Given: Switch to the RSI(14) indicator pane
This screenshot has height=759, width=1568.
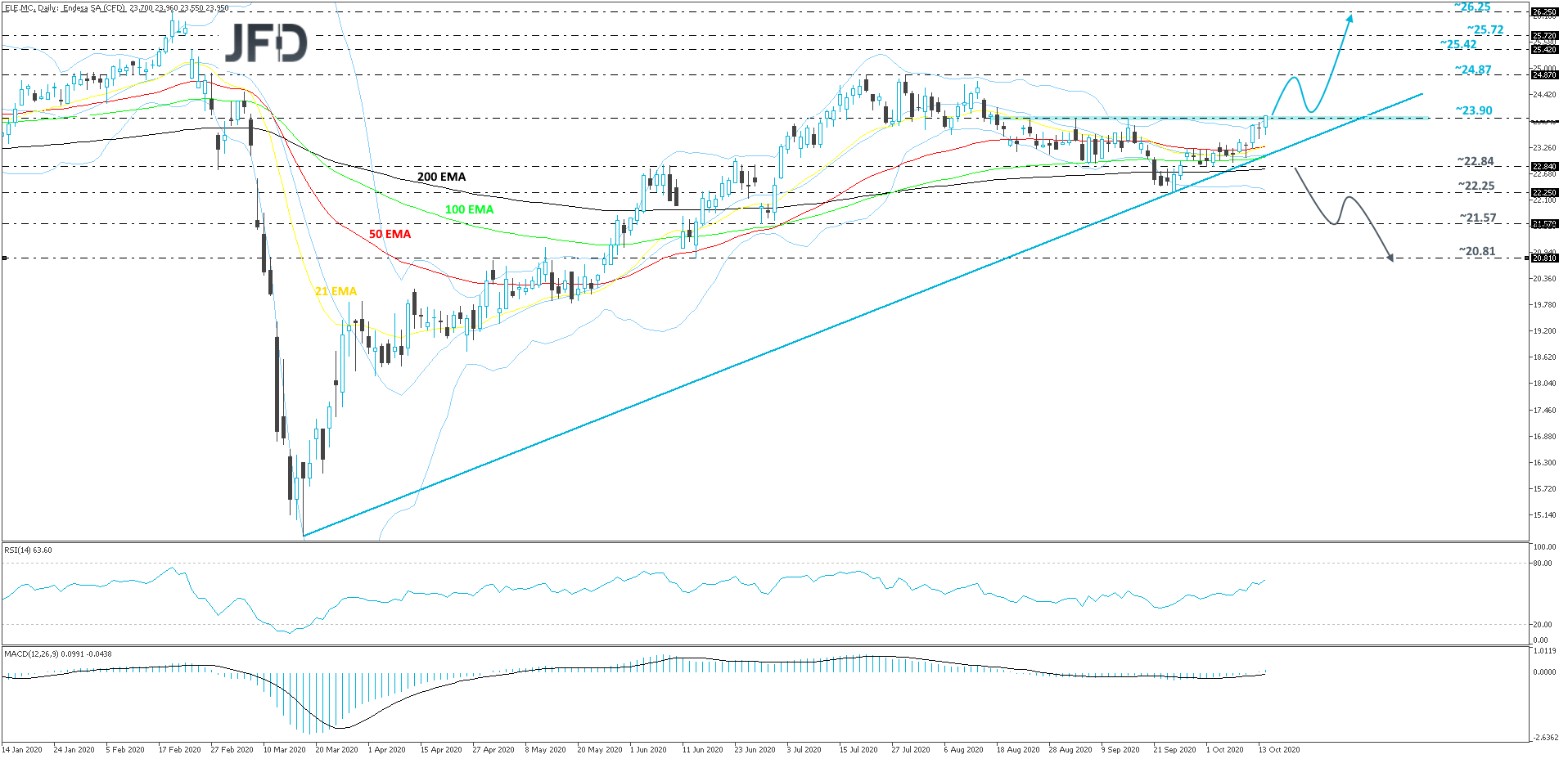Looking at the screenshot, I should [x=29, y=550].
